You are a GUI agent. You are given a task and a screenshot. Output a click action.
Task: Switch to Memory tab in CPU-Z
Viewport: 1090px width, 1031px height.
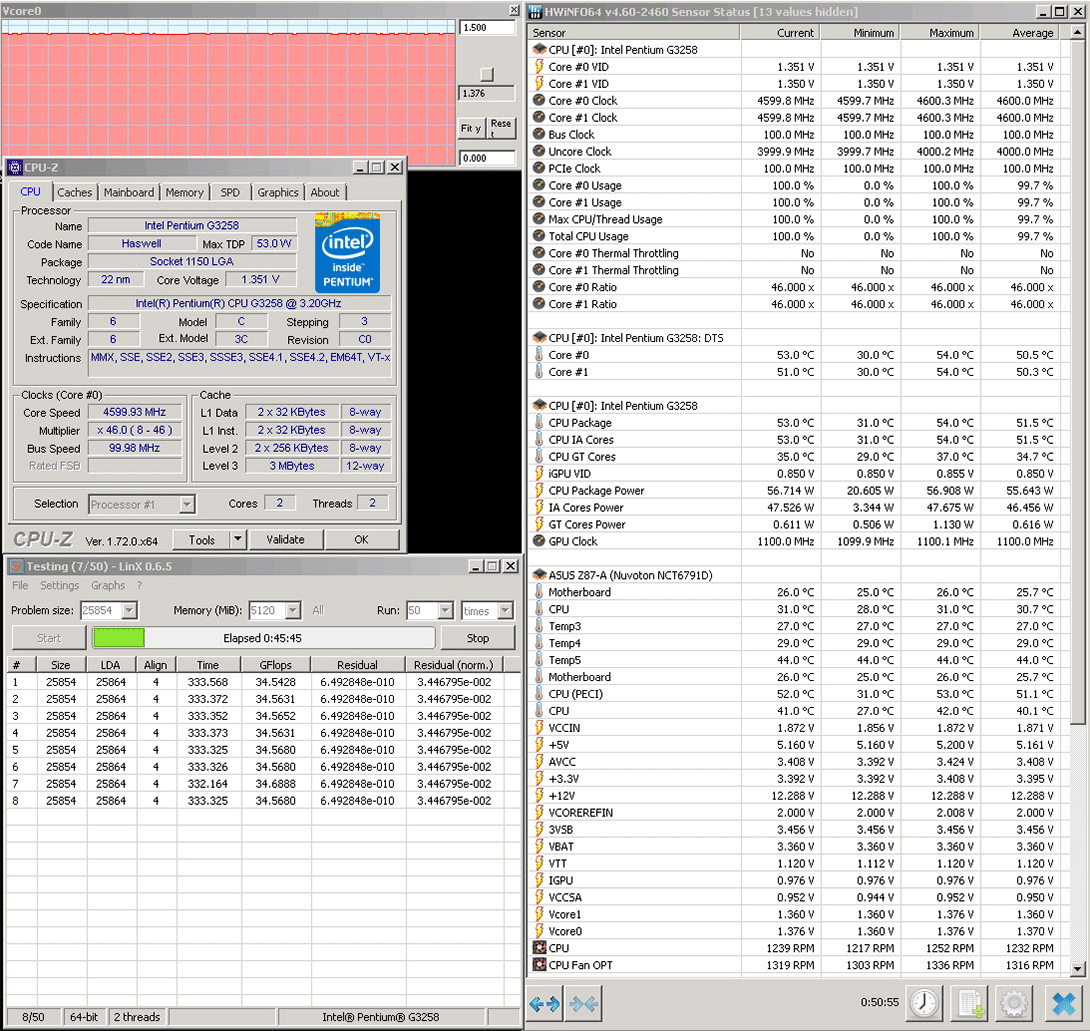tap(184, 193)
